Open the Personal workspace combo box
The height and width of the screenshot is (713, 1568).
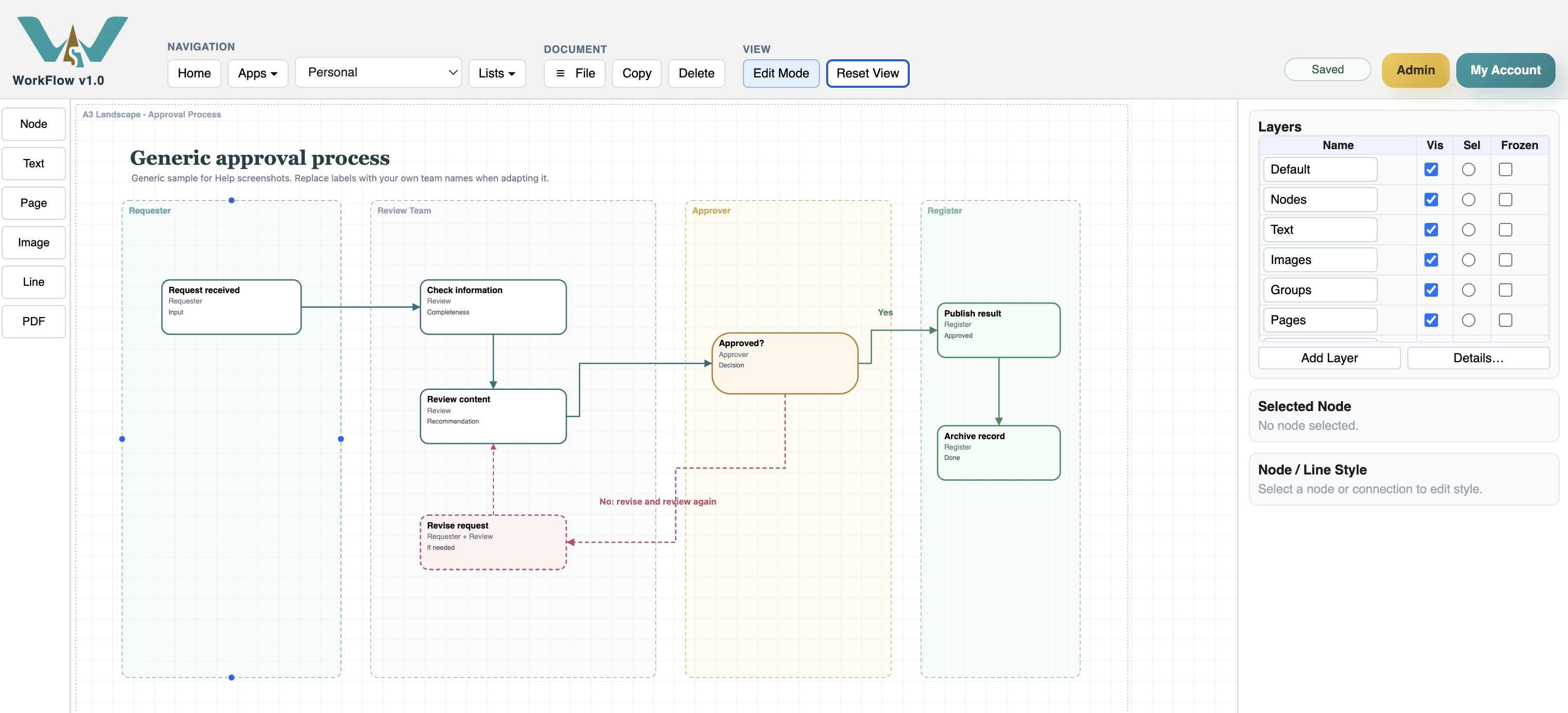coord(378,72)
